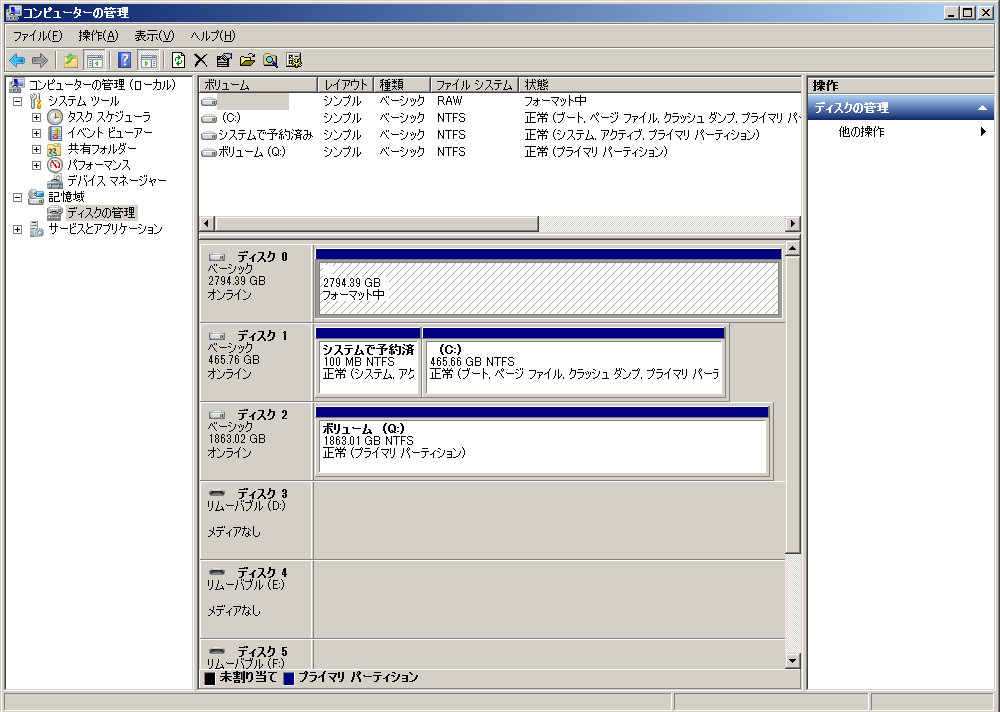1000x712 pixels.
Task: Select 記憶域 in the console tree
Action: (x=66, y=197)
